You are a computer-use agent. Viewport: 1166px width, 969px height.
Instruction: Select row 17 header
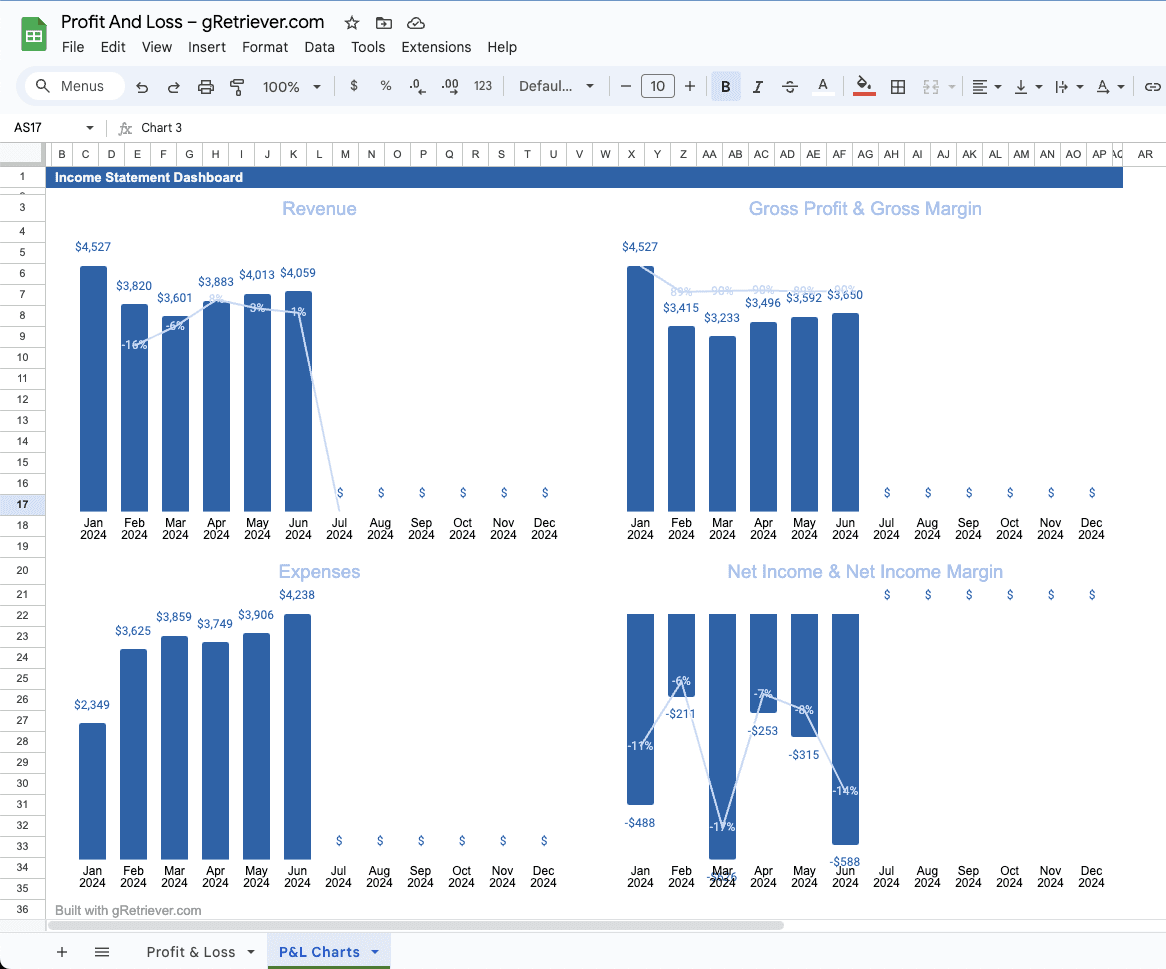click(22, 504)
